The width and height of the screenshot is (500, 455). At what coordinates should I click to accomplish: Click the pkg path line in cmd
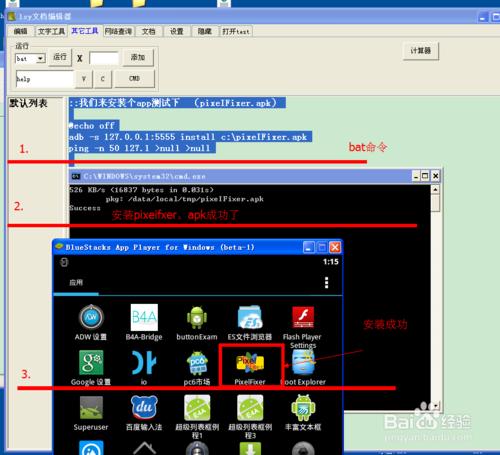(x=185, y=199)
